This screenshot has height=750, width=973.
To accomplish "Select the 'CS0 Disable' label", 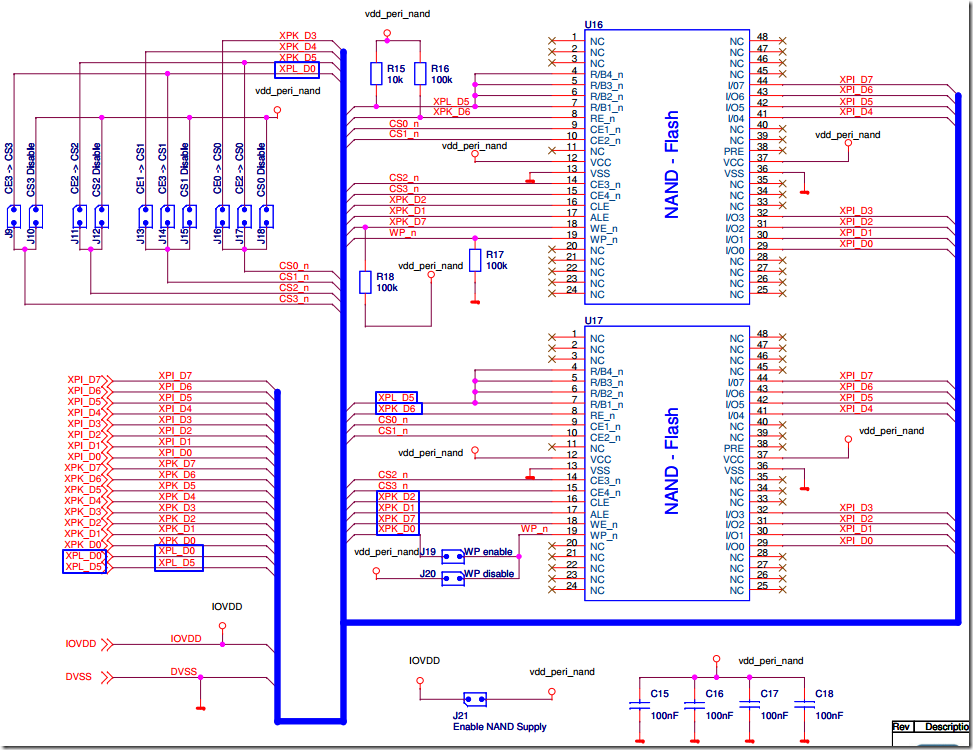I will (262, 170).
